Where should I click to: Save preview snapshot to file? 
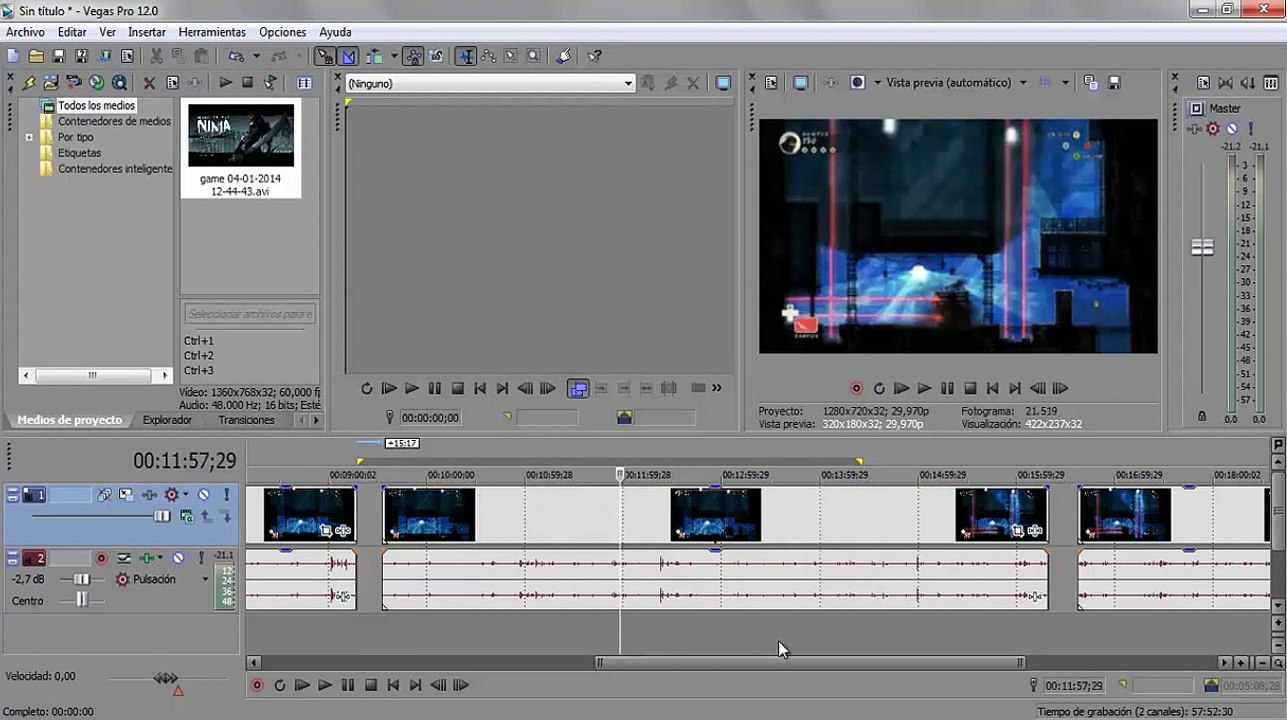[1114, 83]
